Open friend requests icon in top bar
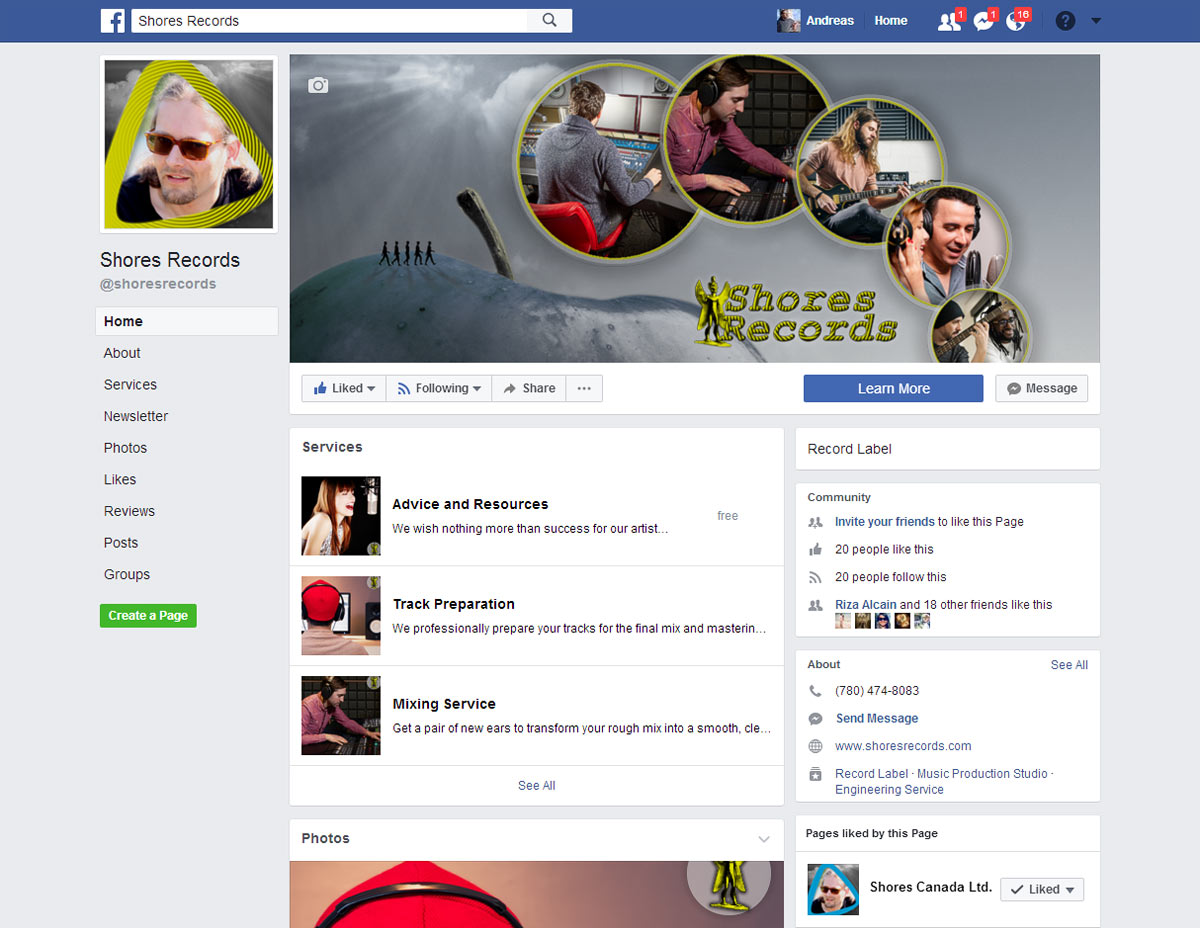This screenshot has width=1200, height=928. click(949, 21)
